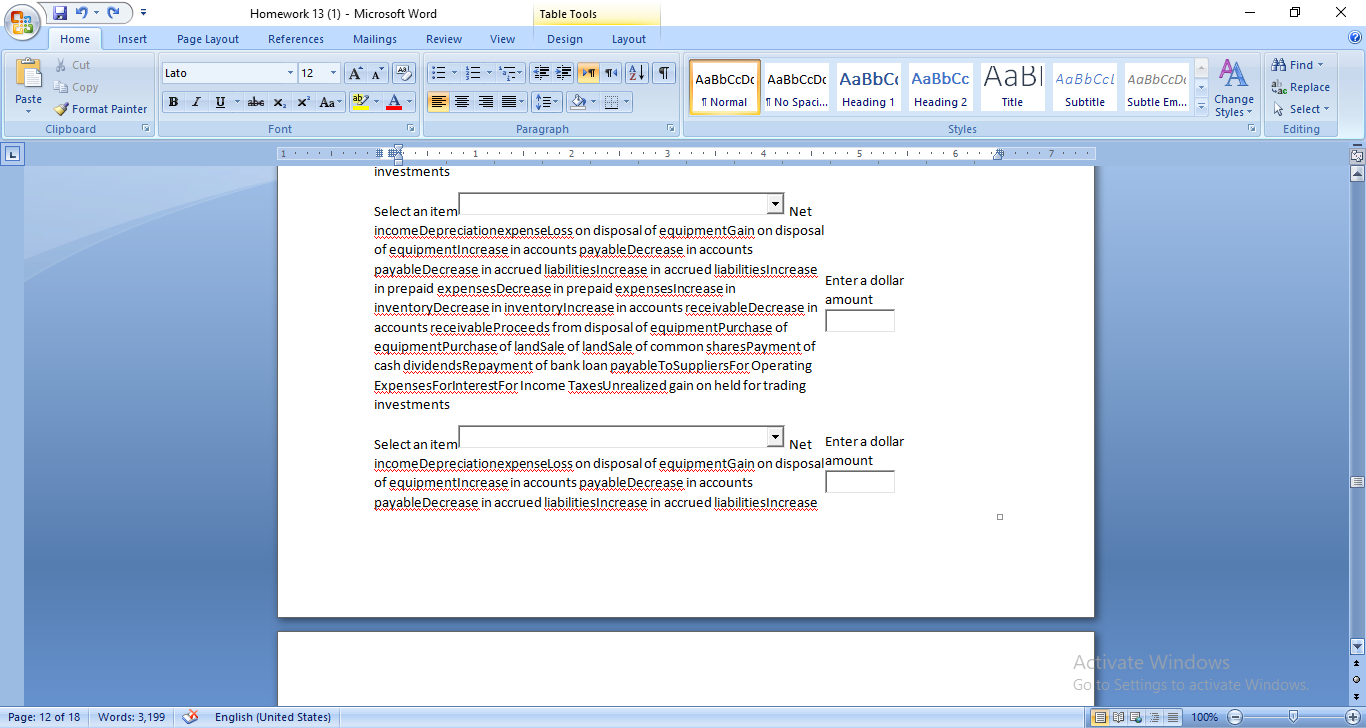Toggle bold formatting
The image size is (1366, 728).
click(173, 102)
